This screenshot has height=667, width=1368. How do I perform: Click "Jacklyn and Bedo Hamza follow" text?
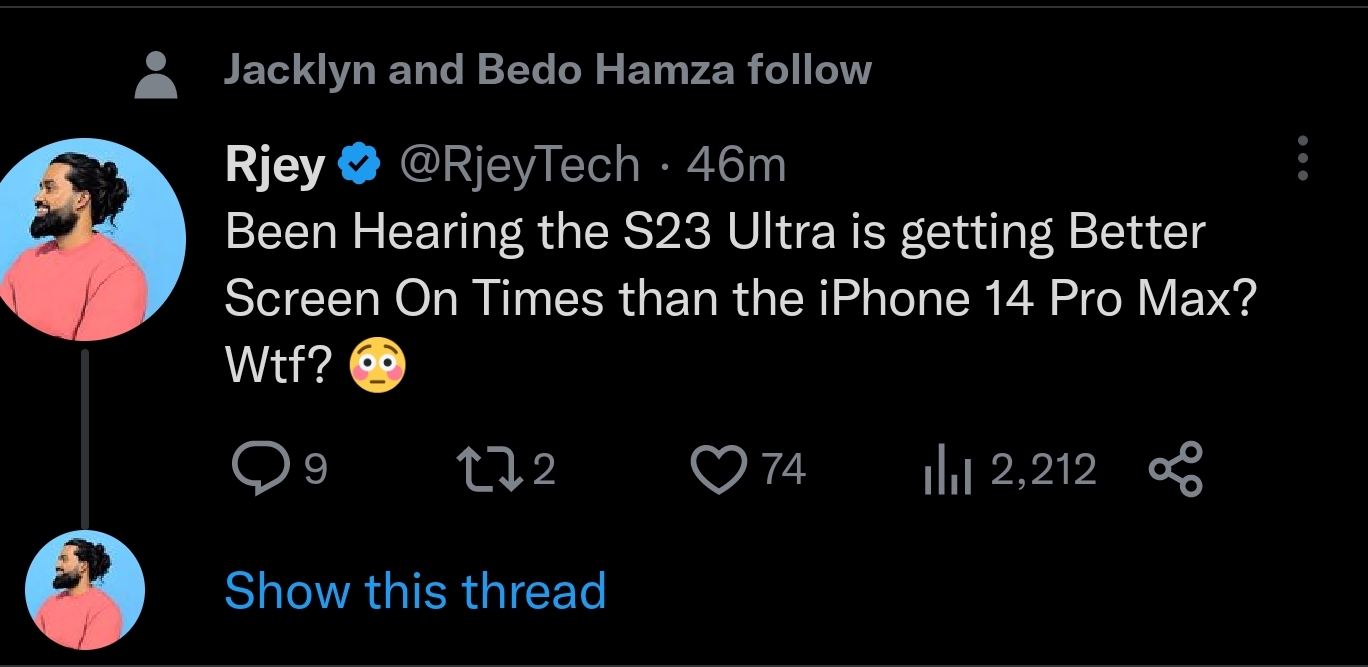(x=547, y=70)
